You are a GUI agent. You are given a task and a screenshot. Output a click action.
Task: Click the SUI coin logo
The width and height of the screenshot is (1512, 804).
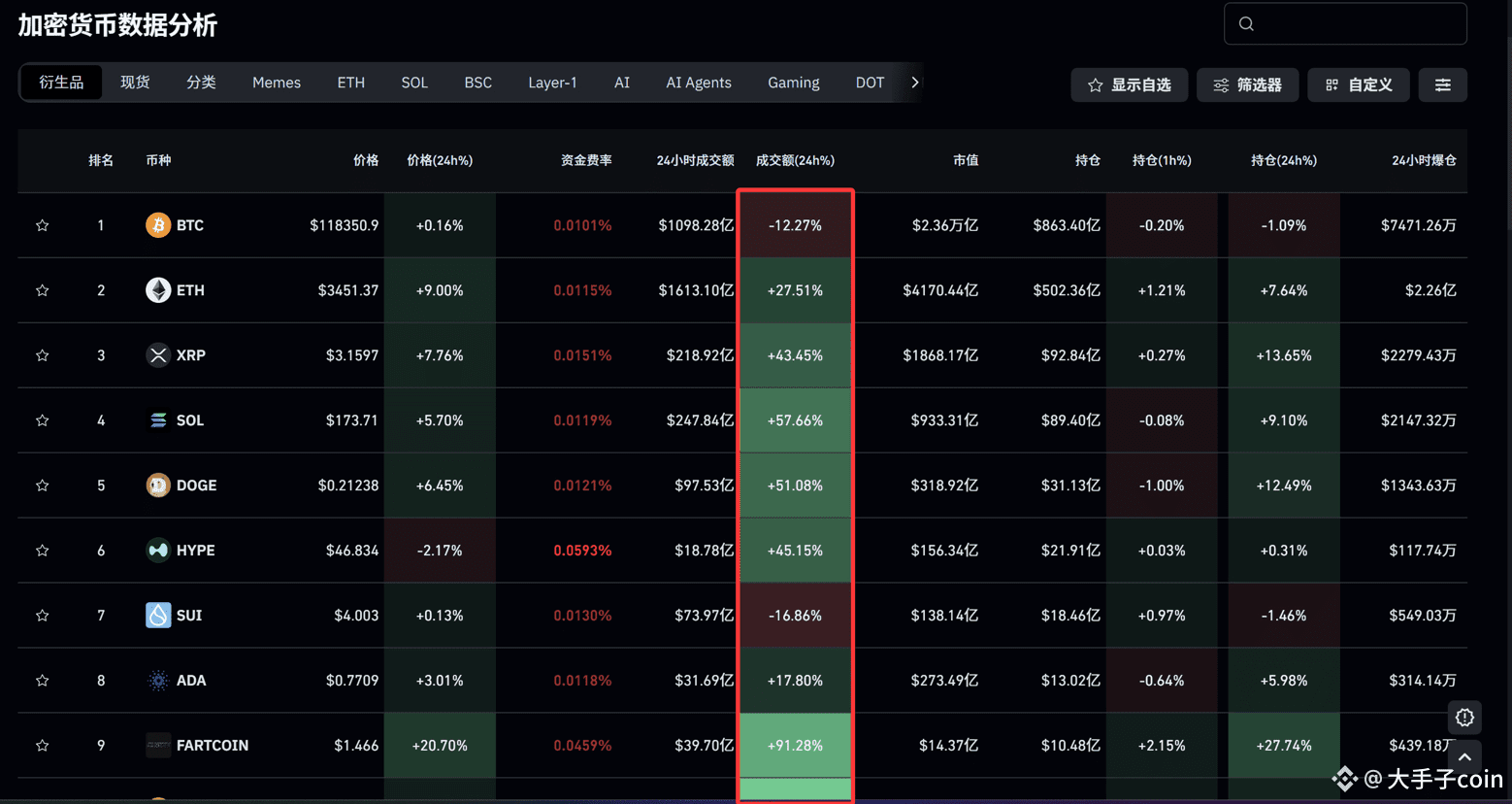click(x=158, y=616)
